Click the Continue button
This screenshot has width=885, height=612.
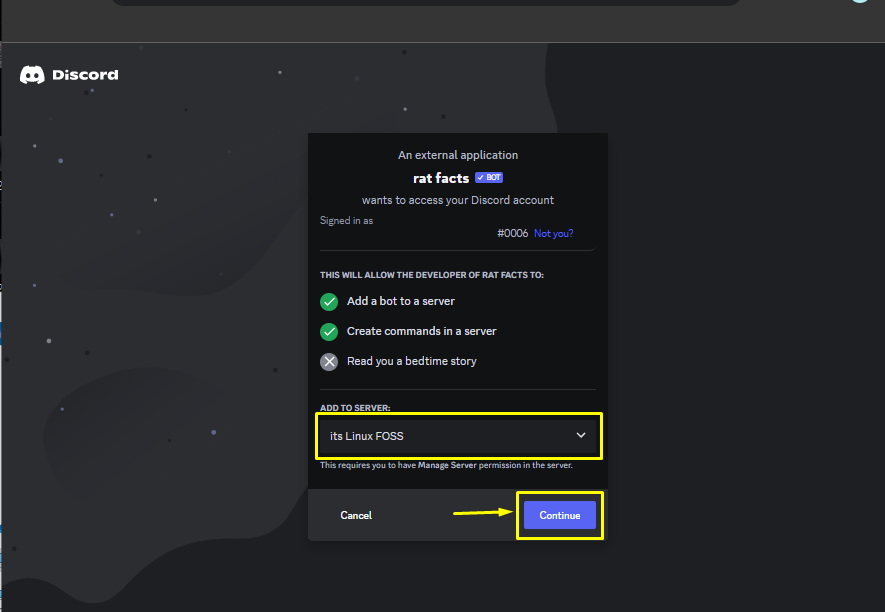point(559,515)
